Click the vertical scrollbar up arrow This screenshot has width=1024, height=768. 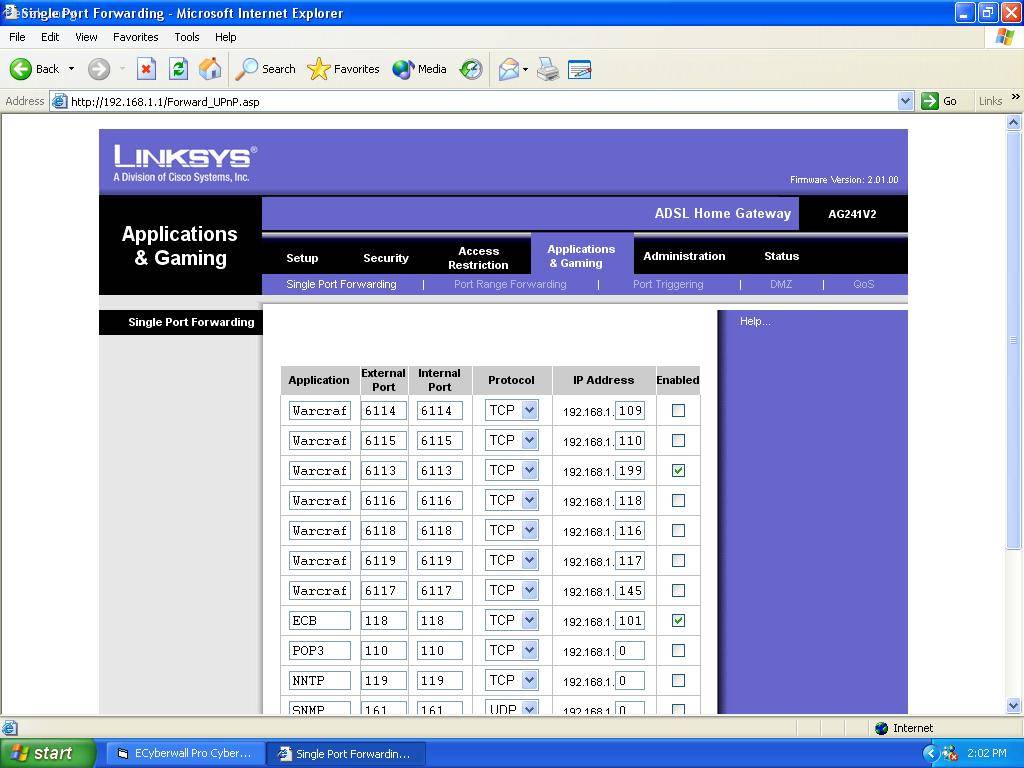1014,122
